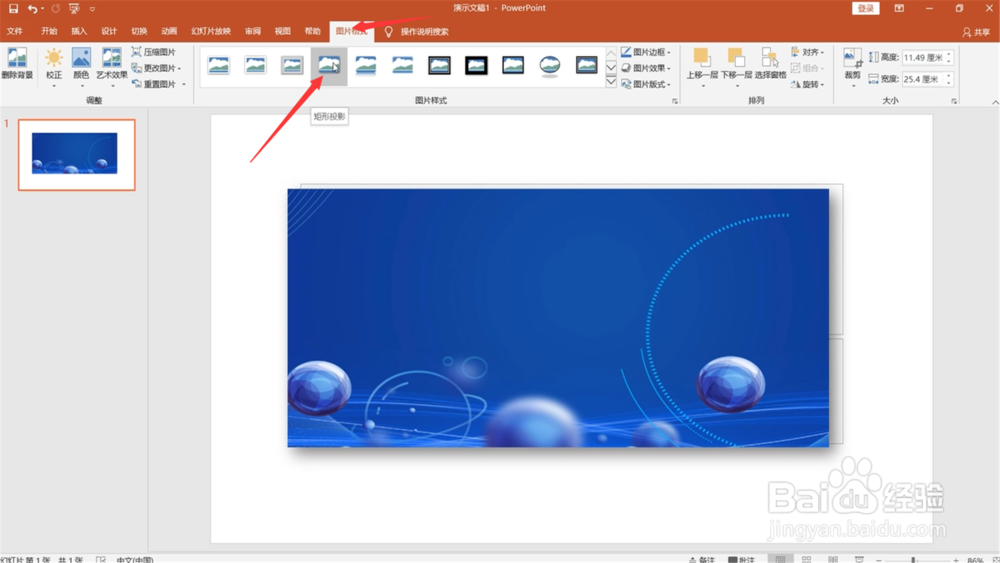The width and height of the screenshot is (1000, 563).
Task: Select the thick black frame picture style
Action: pyautogui.click(x=476, y=65)
